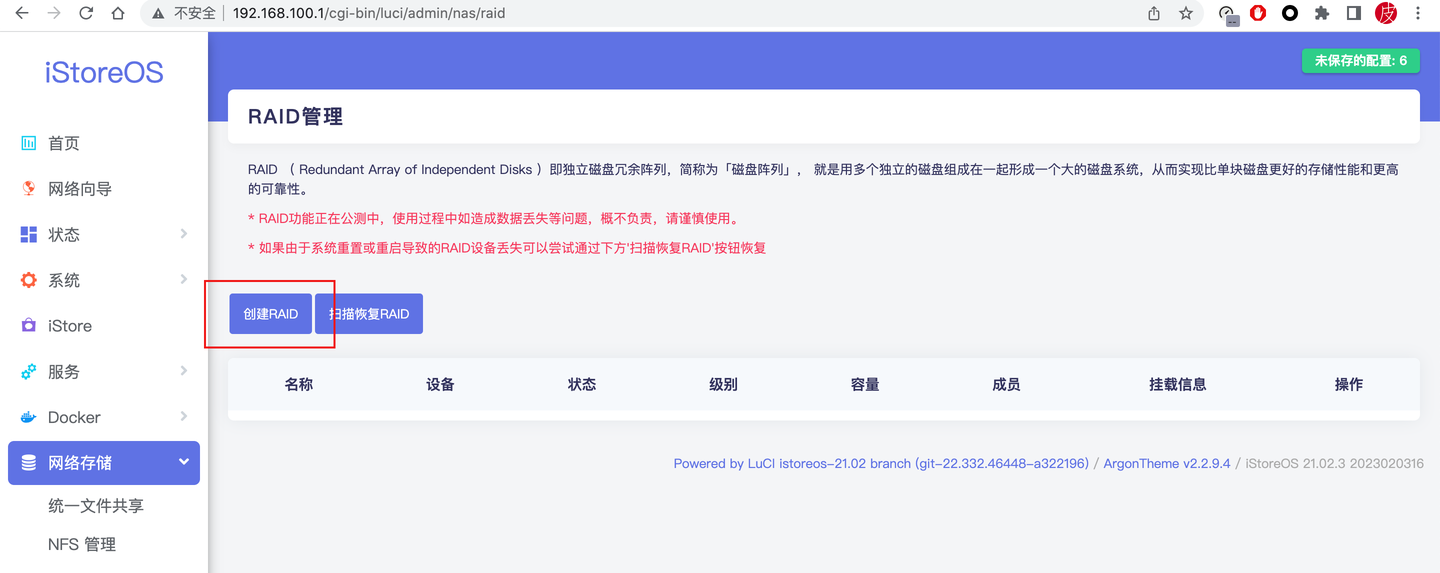
Task: Collapse the 网络存储 menu arrow
Action: pos(184,462)
